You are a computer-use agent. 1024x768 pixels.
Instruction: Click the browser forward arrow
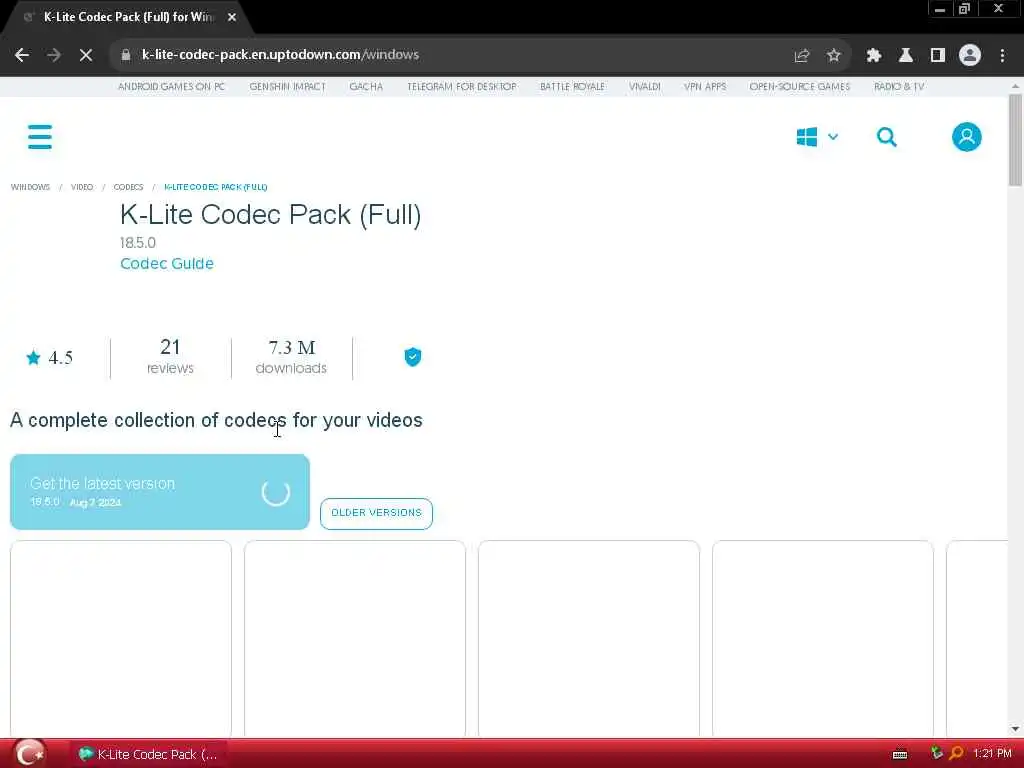point(54,55)
